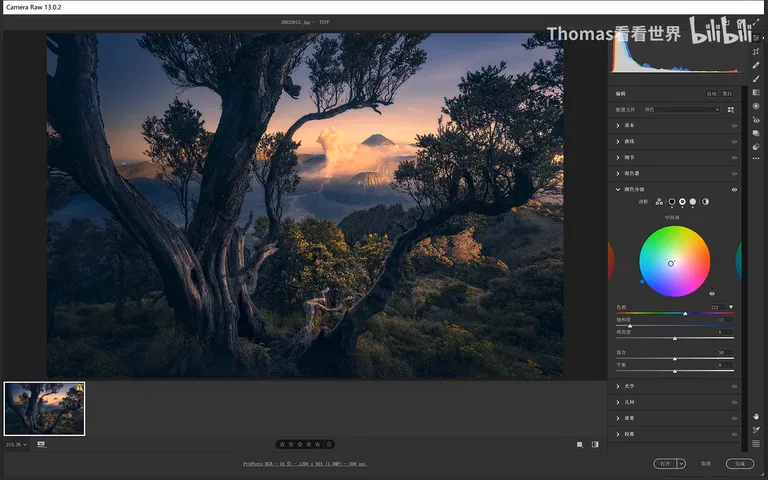Toggle single view mode icon
This screenshot has width=768, height=480.
580,445
